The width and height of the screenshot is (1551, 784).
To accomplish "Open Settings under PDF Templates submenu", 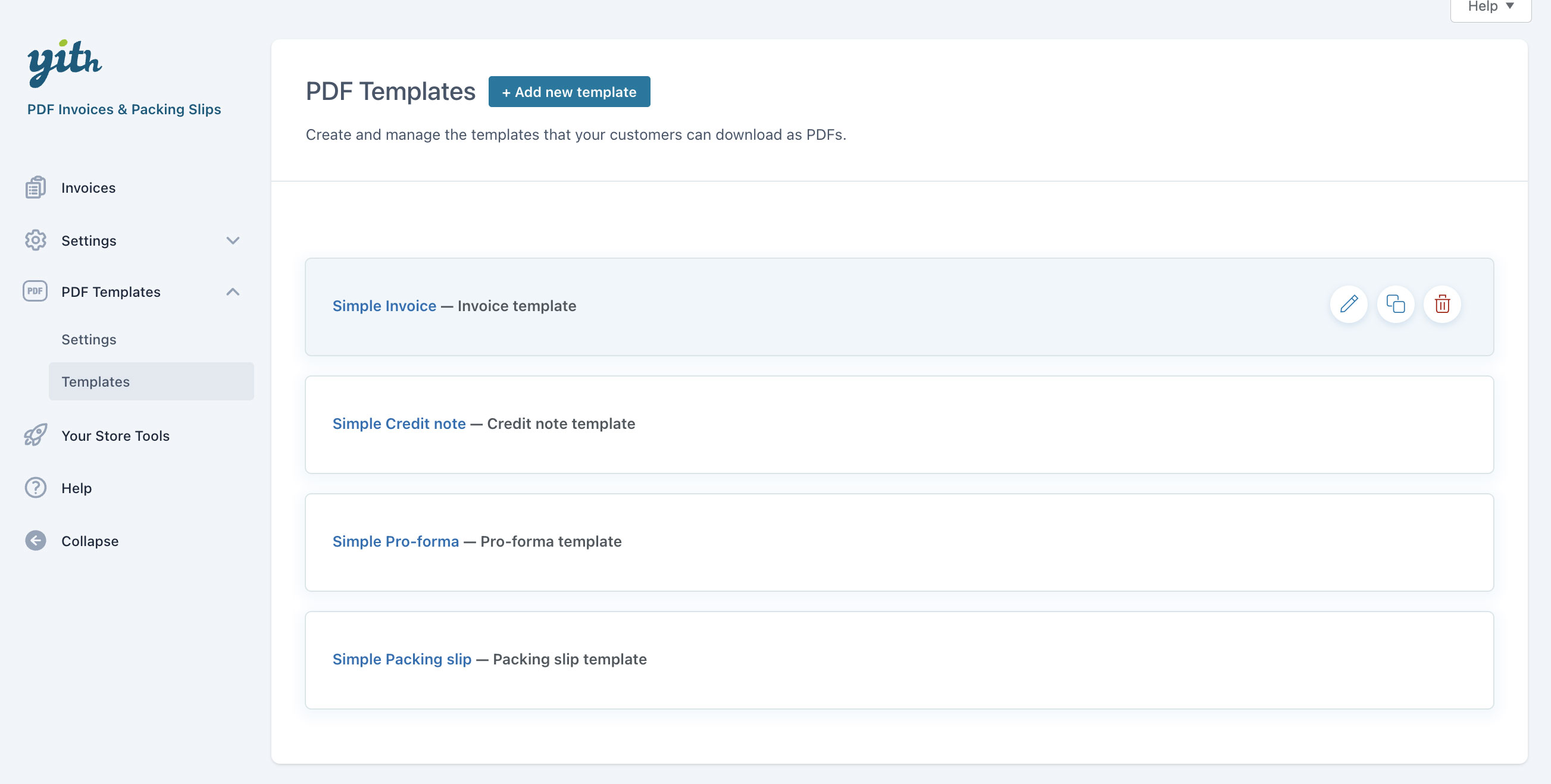I will click(x=89, y=339).
